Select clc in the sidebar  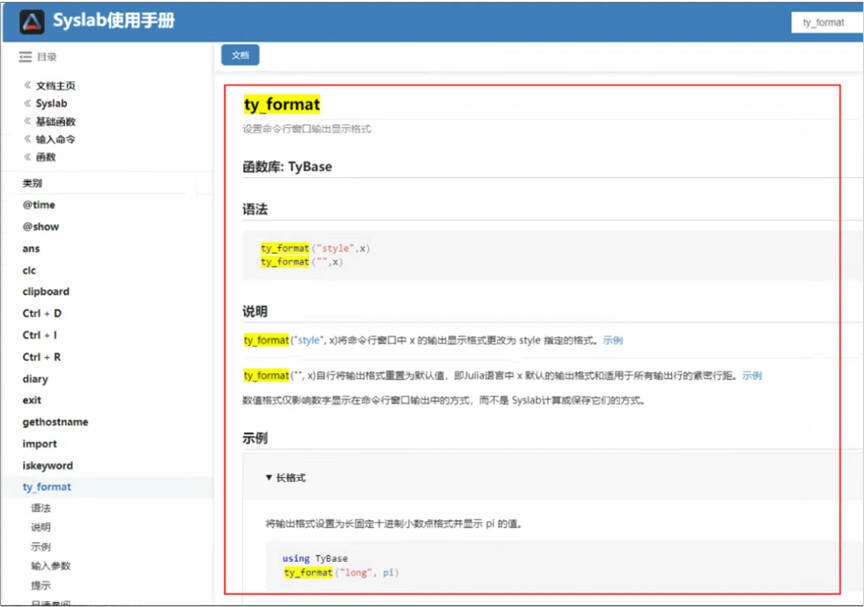29,270
